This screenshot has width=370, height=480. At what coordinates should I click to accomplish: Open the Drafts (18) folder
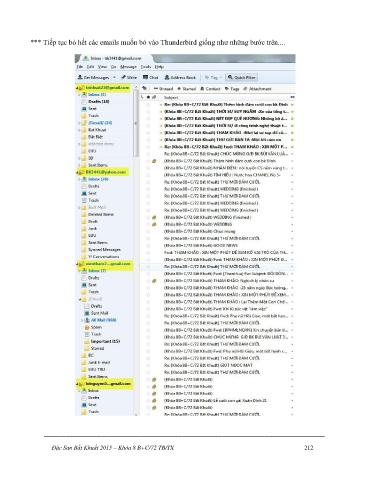pyautogui.click(x=95, y=102)
